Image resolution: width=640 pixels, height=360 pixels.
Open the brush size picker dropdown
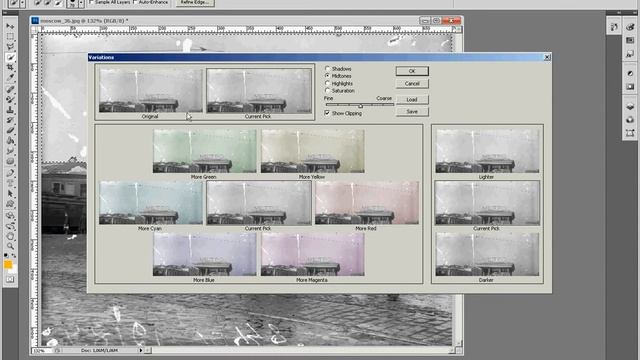click(81, 3)
